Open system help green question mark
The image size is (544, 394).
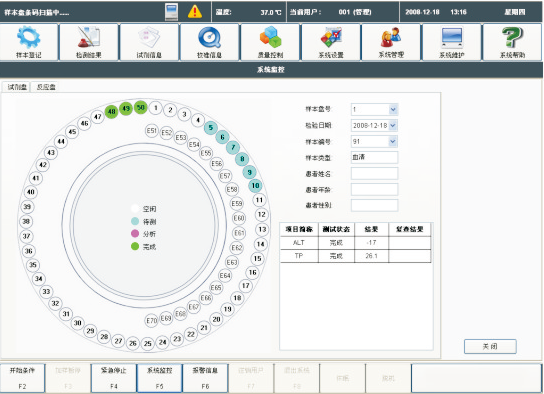512,42
